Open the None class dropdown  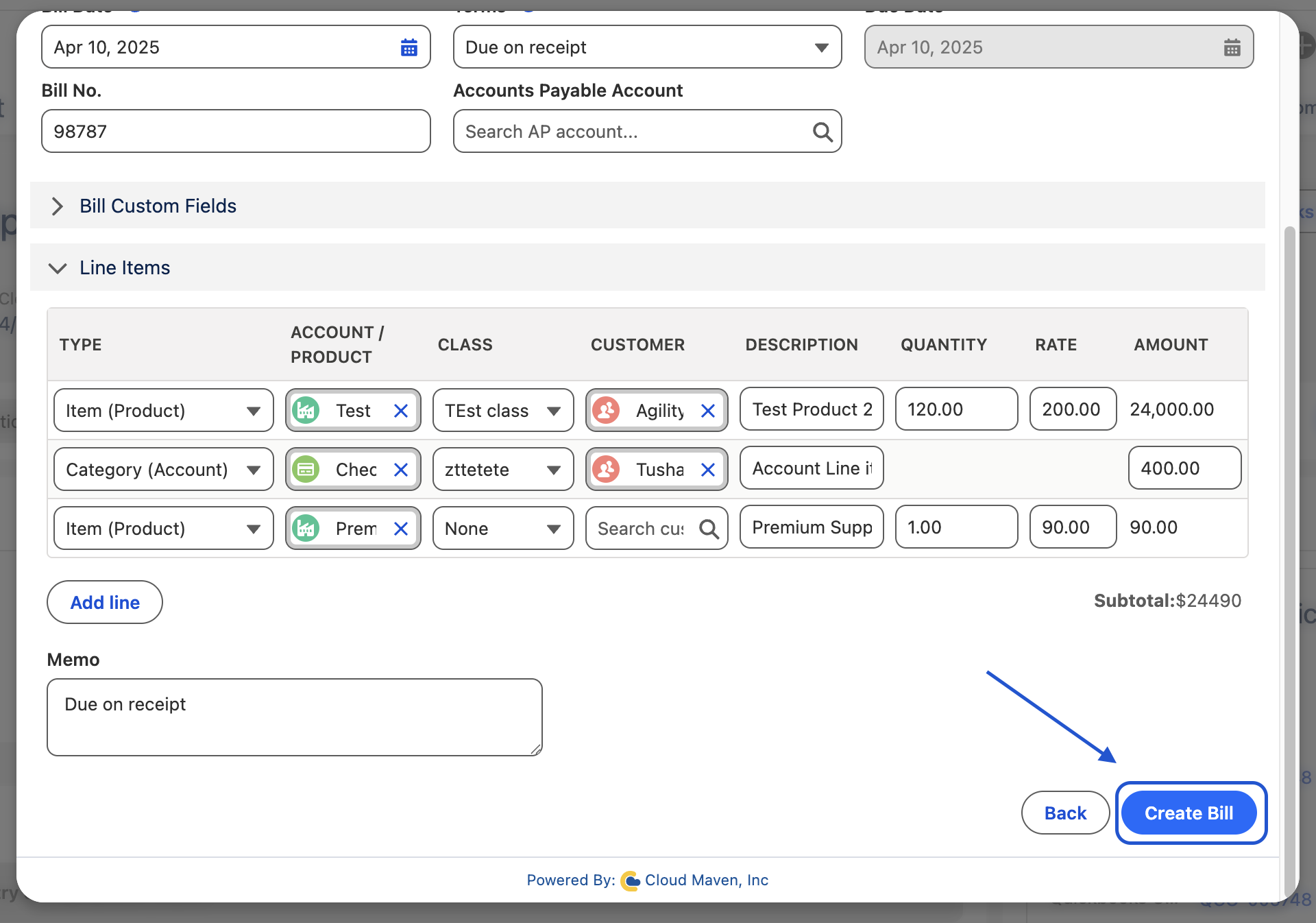503,529
